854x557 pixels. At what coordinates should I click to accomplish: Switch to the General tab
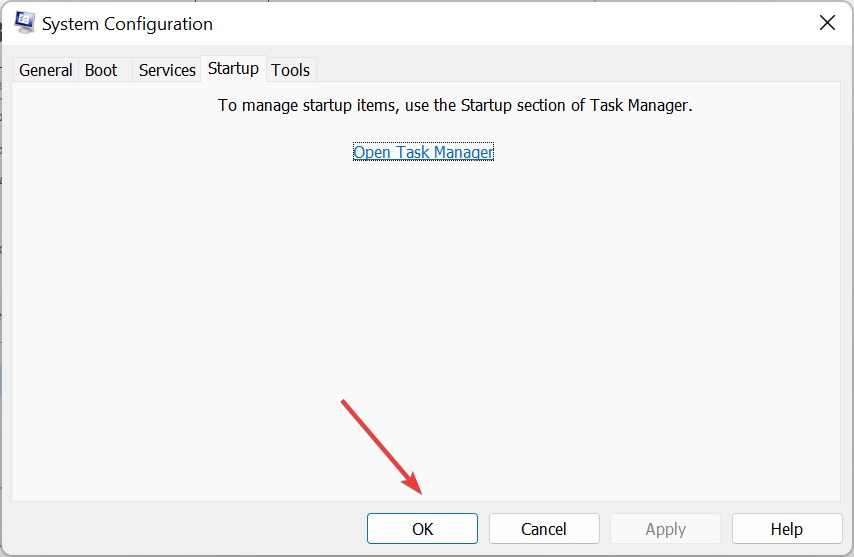tap(45, 70)
